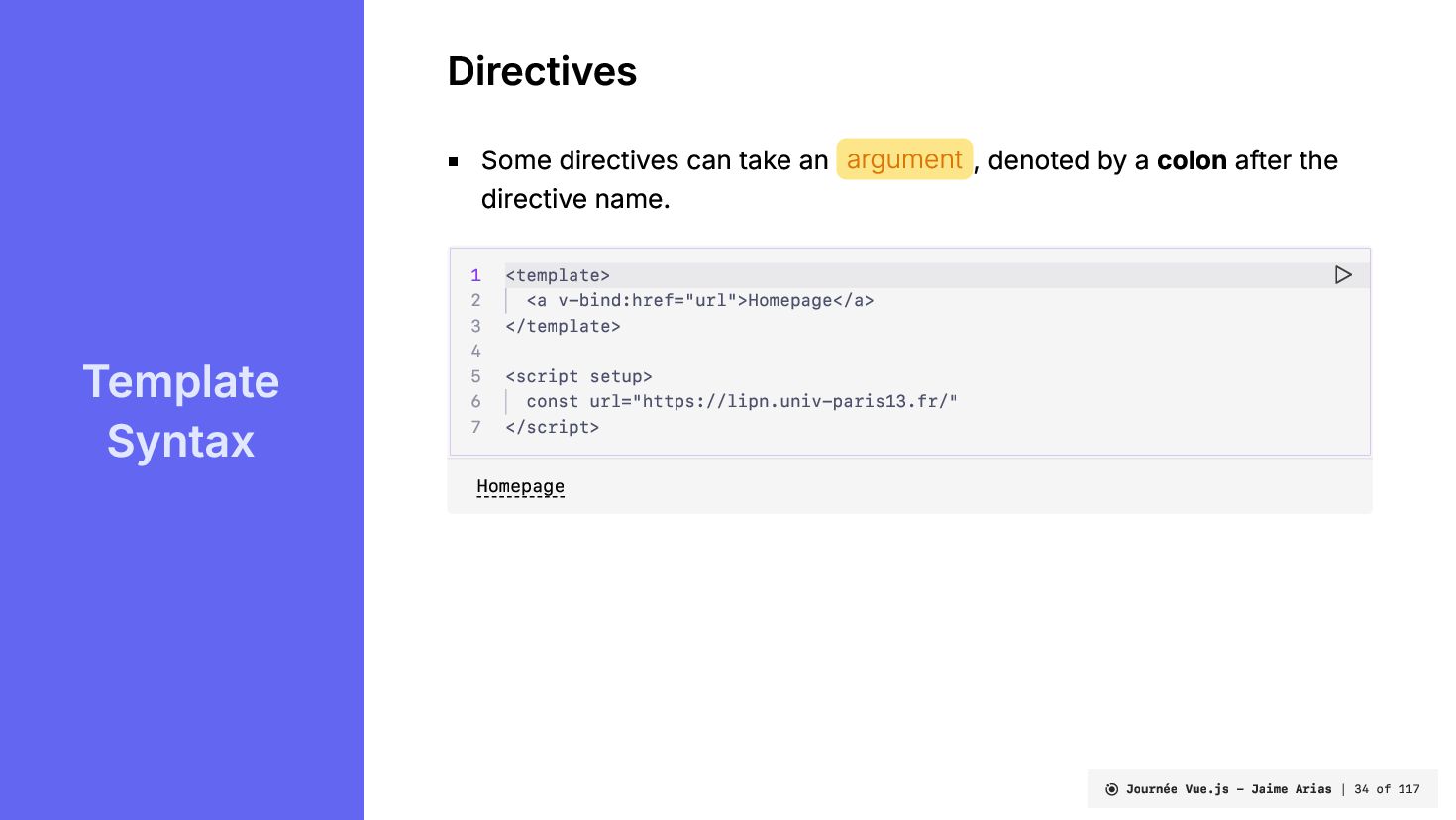Click the Slidev logo icon in footer
This screenshot has width=1456, height=820.
(x=1111, y=789)
